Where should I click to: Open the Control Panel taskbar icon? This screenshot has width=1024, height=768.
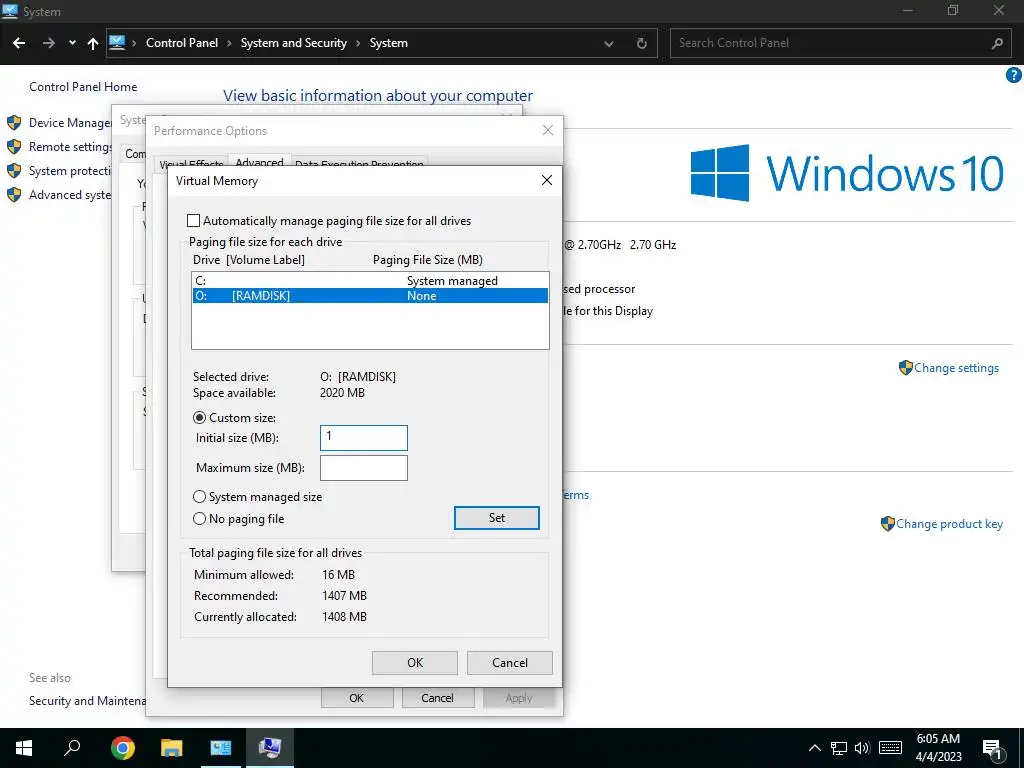point(221,748)
